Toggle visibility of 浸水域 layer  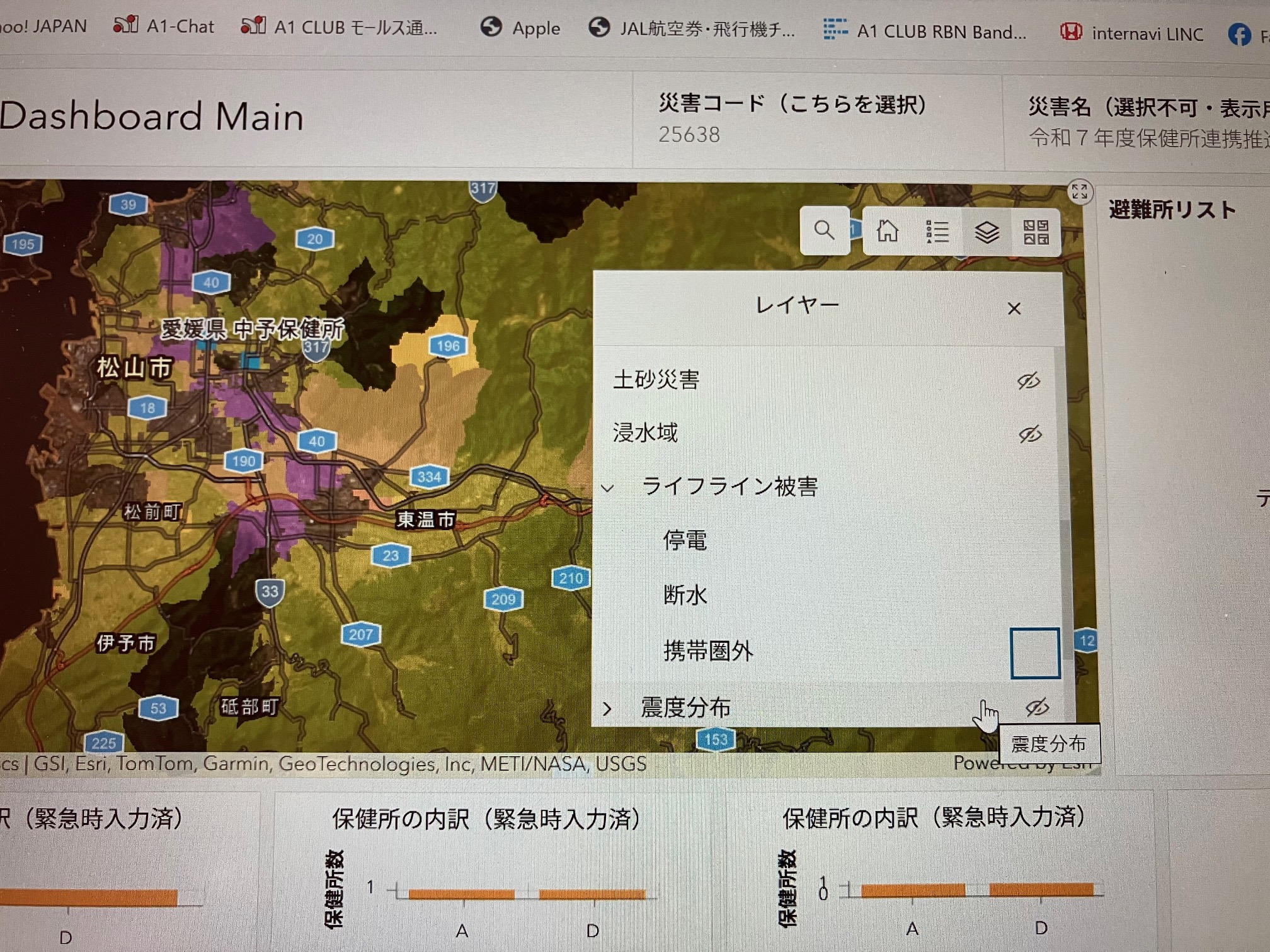1029,434
